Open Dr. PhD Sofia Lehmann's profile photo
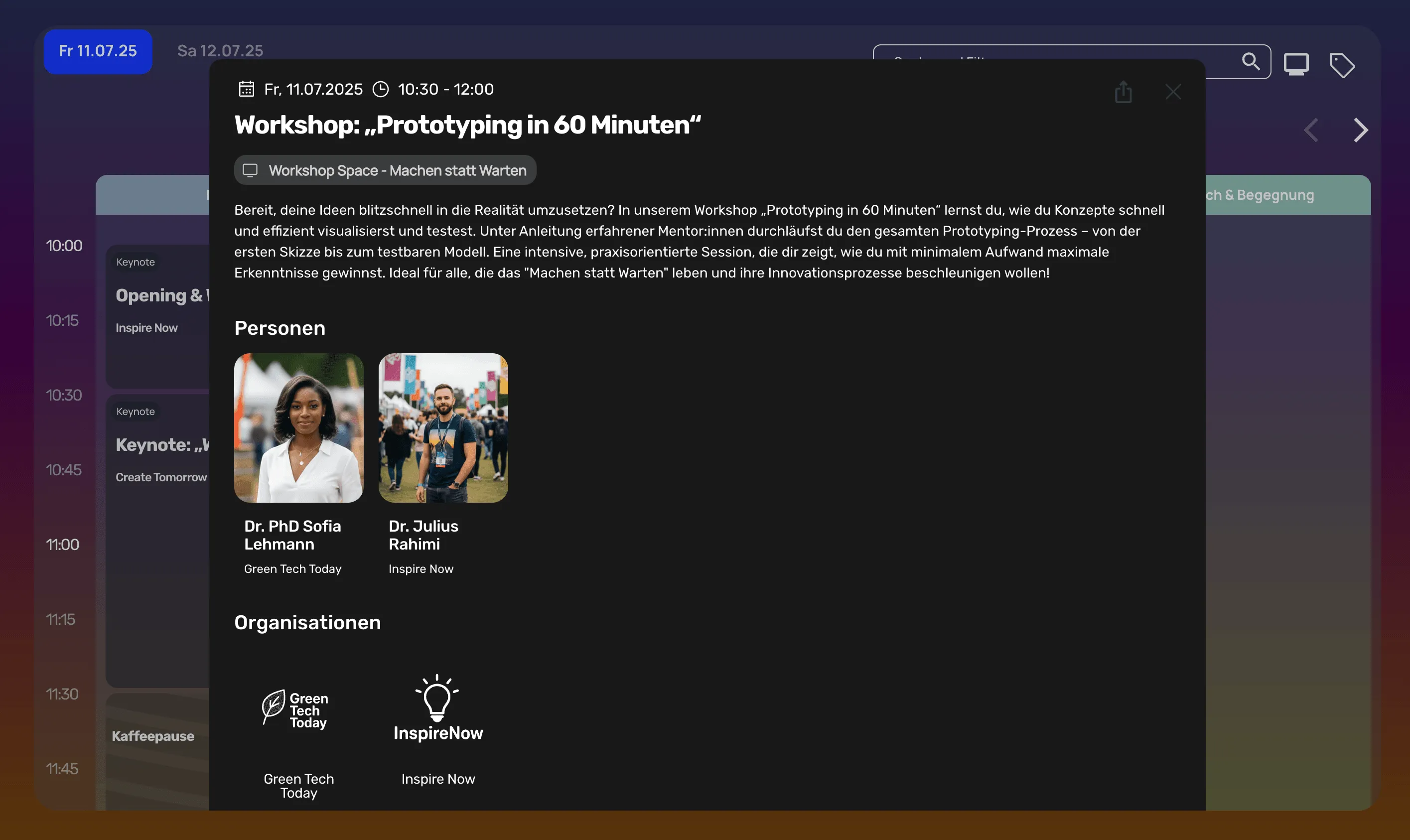 [x=299, y=428]
